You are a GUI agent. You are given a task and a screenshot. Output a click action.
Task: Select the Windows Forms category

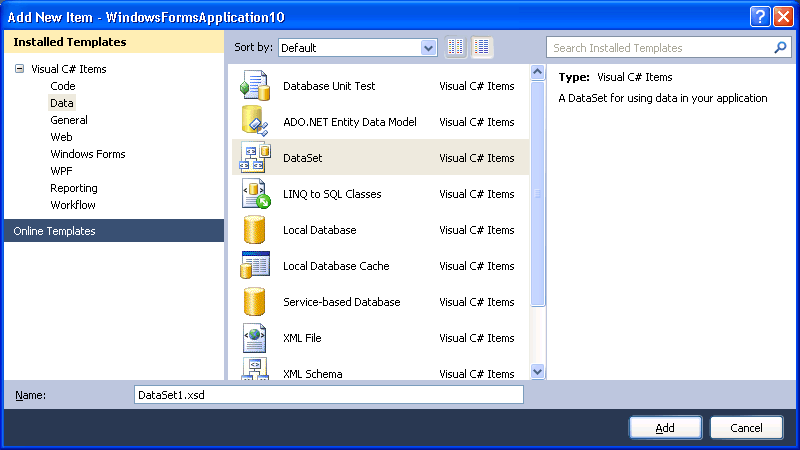tap(88, 154)
